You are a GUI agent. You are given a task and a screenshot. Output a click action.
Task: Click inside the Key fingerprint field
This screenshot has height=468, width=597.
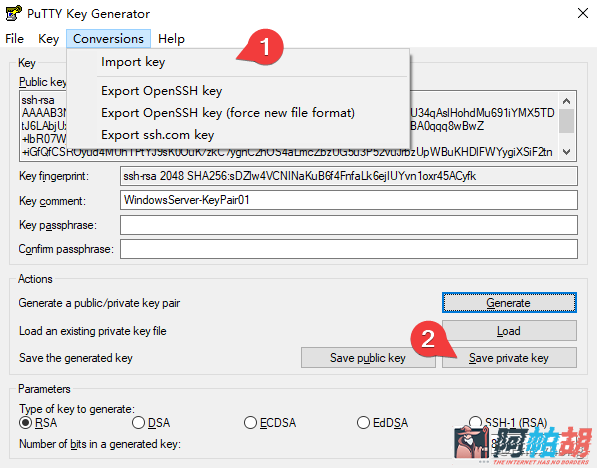pos(349,176)
